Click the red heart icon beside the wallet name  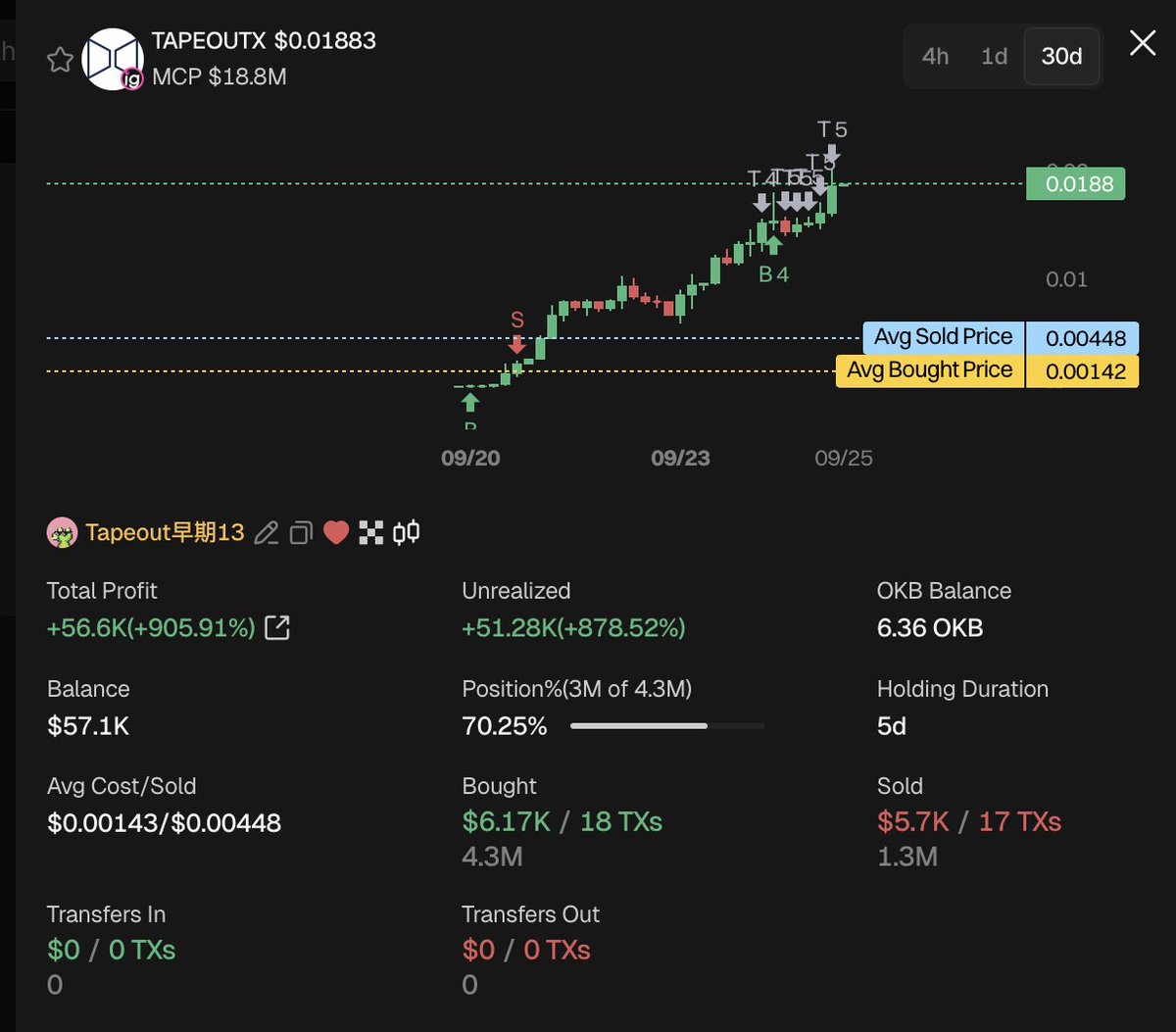pyautogui.click(x=336, y=532)
